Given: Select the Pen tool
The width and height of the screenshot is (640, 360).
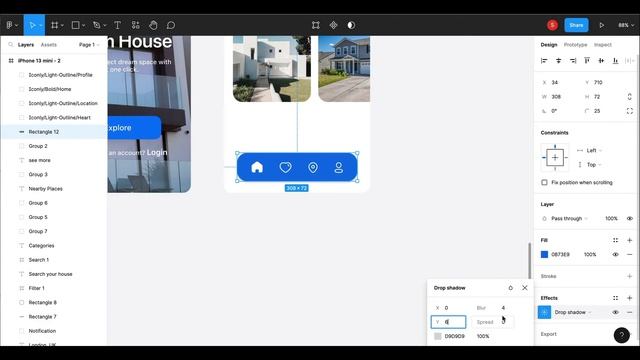Looking at the screenshot, I should (97, 25).
